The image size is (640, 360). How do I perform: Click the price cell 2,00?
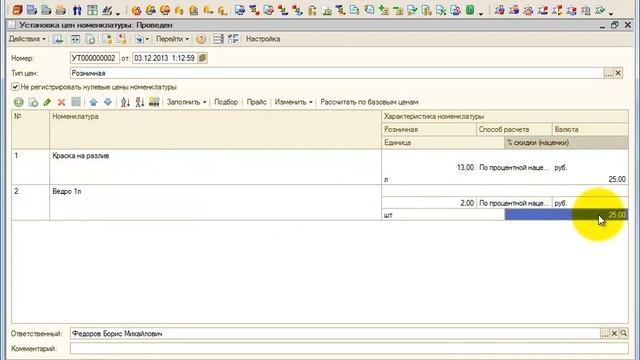point(429,203)
